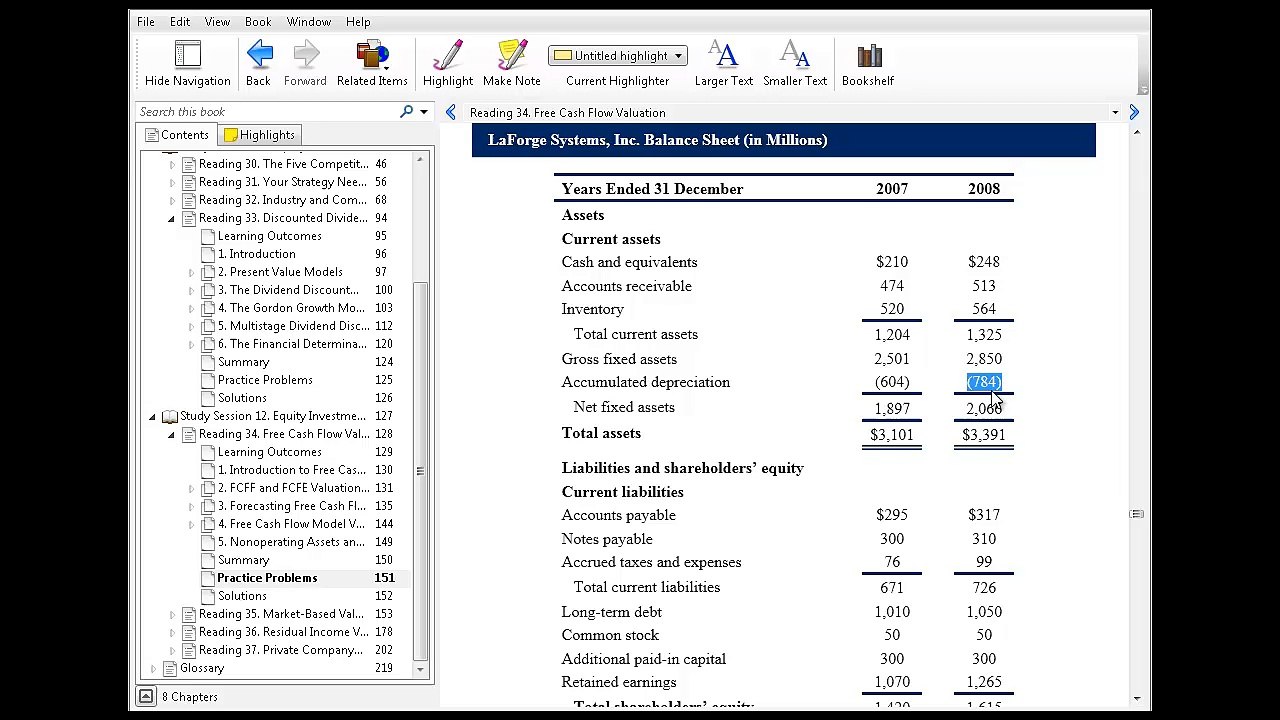Click the 2008 Retained earnings 1,265 value
The width and height of the screenshot is (1280, 720).
(984, 682)
